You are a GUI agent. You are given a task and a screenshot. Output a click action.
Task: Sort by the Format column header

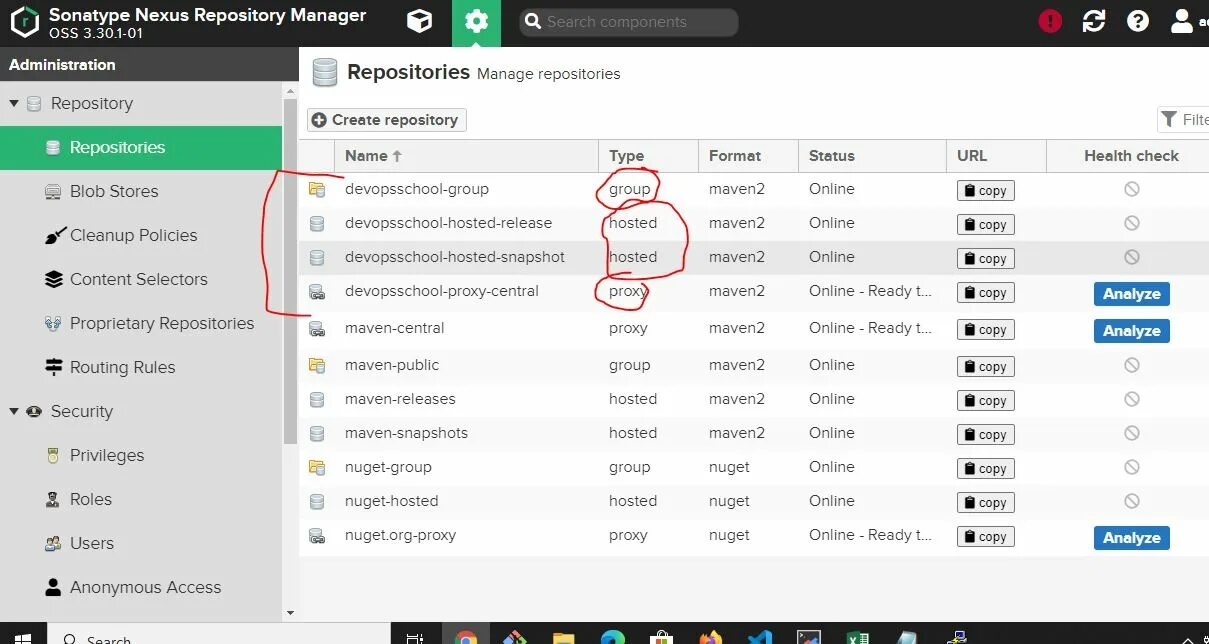pos(748,156)
